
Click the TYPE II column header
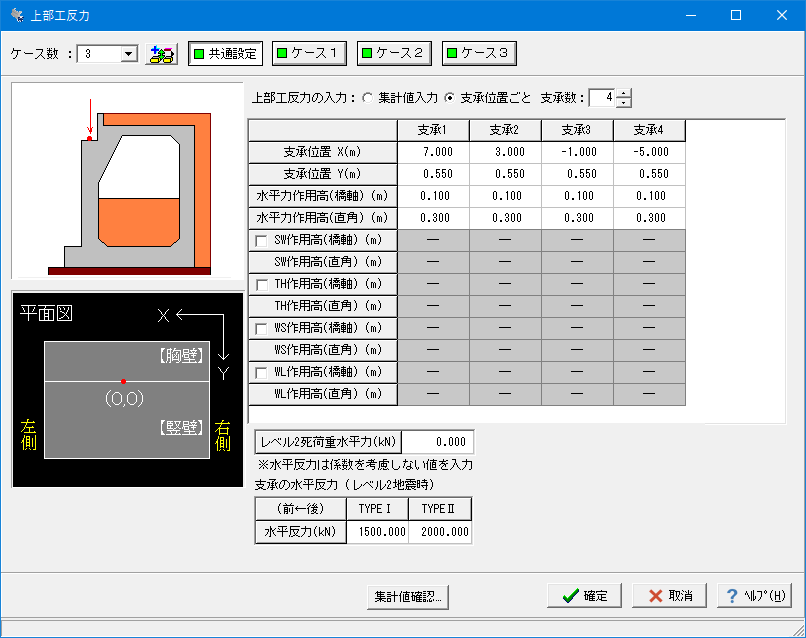coord(440,509)
